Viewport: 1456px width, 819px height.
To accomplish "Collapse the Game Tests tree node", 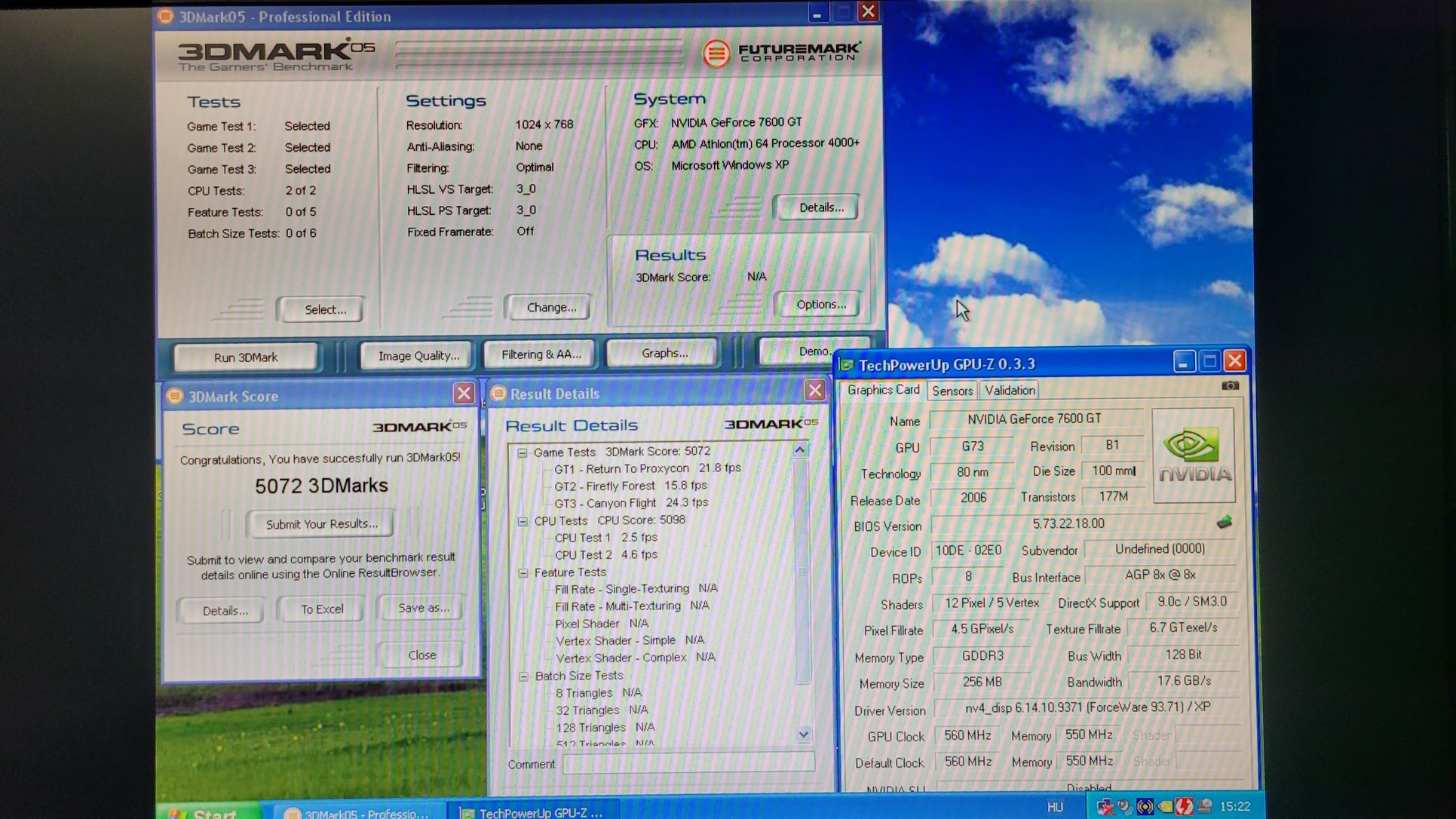I will [522, 452].
